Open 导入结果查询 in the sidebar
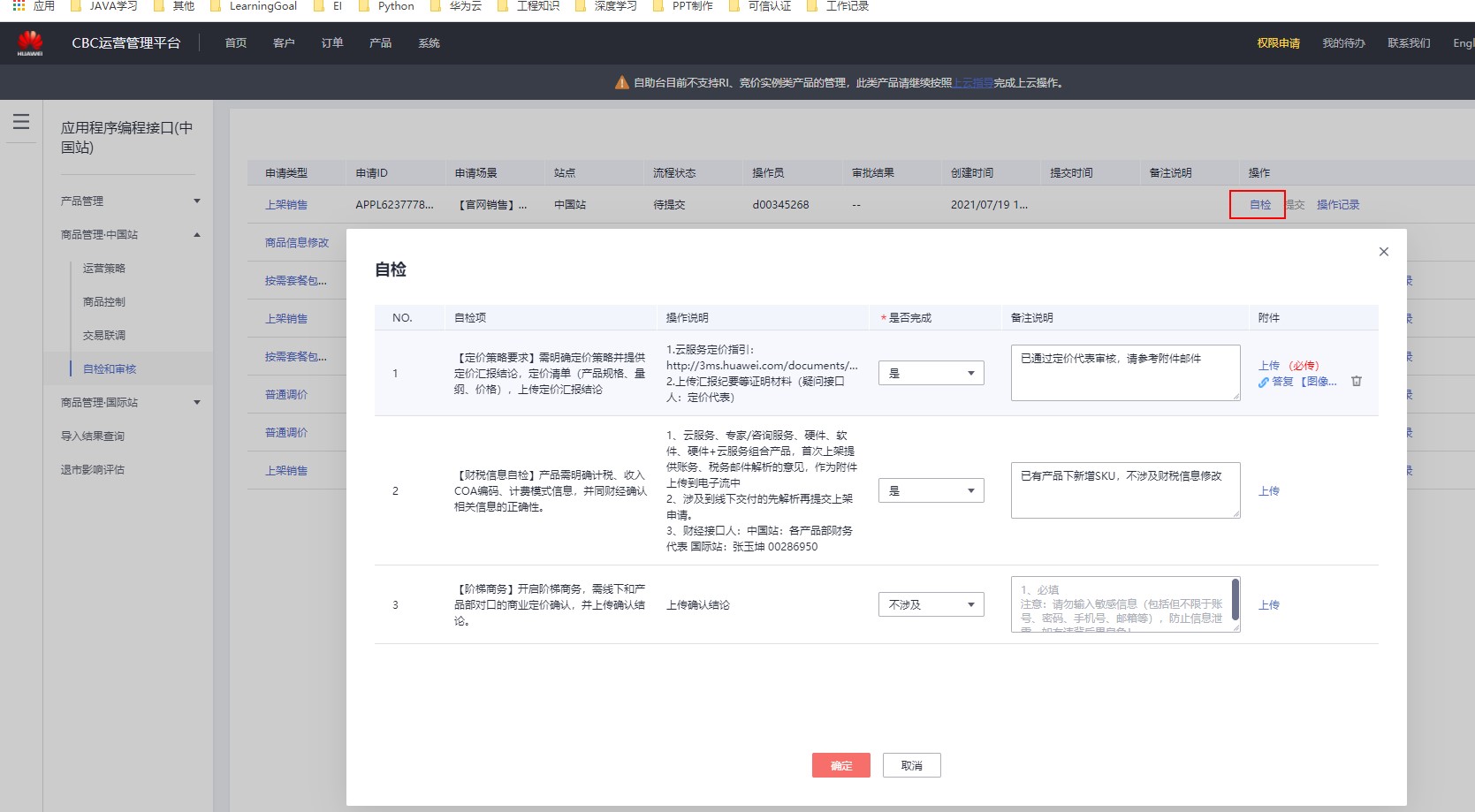The height and width of the screenshot is (812, 1475). [93, 436]
